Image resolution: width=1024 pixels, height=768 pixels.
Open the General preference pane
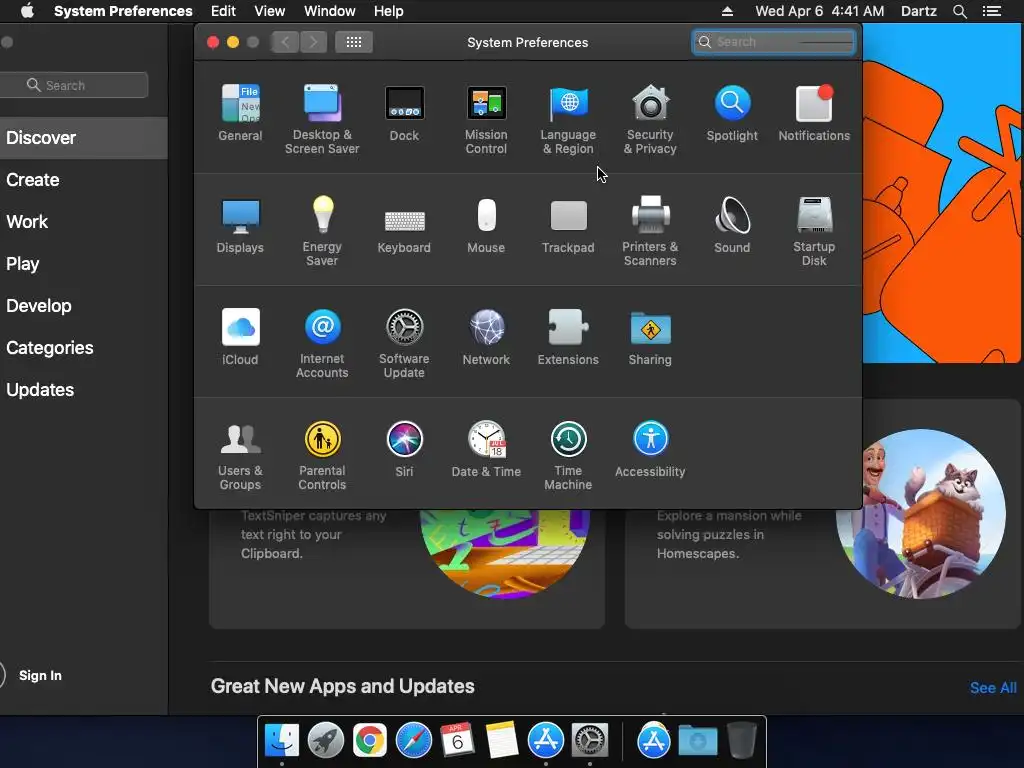[240, 112]
